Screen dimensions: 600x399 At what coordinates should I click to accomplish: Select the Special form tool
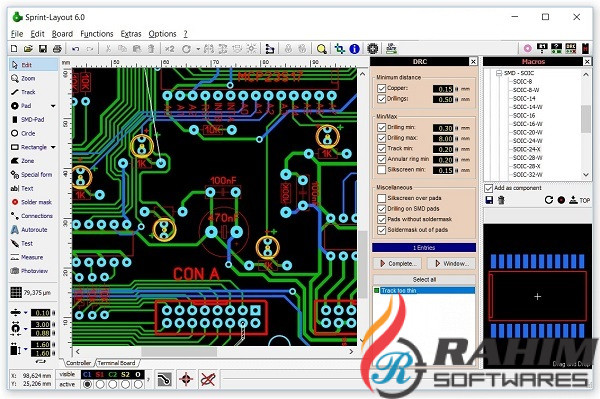(33, 174)
